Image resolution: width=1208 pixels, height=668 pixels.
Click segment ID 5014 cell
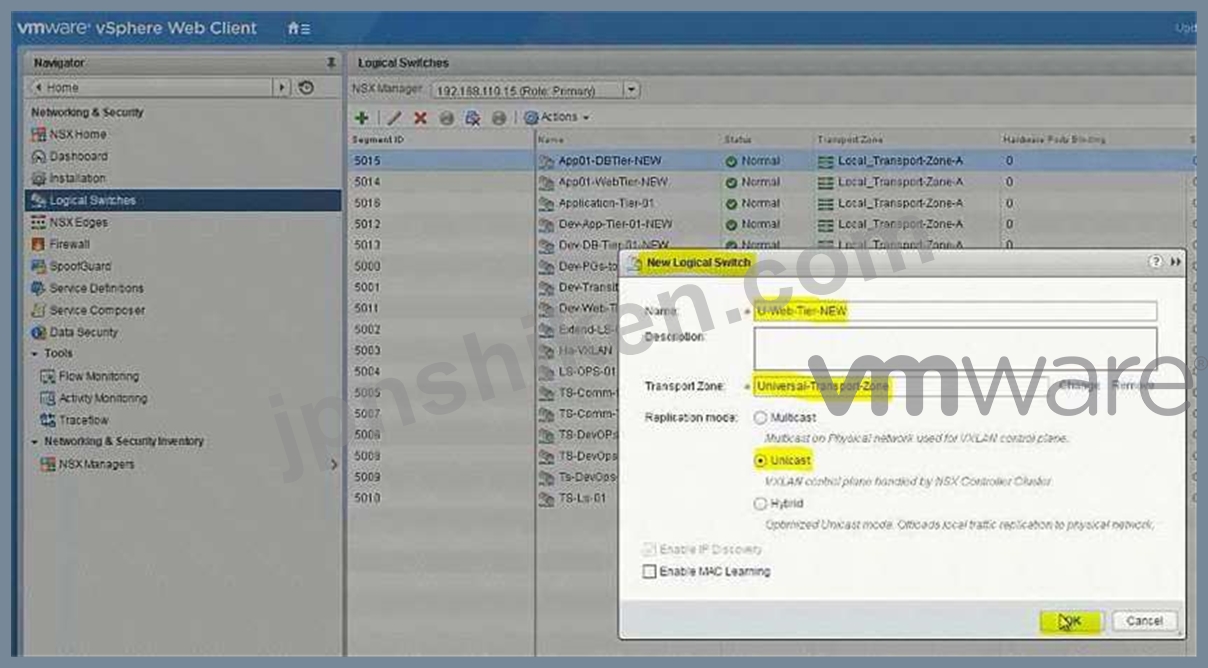click(x=367, y=182)
